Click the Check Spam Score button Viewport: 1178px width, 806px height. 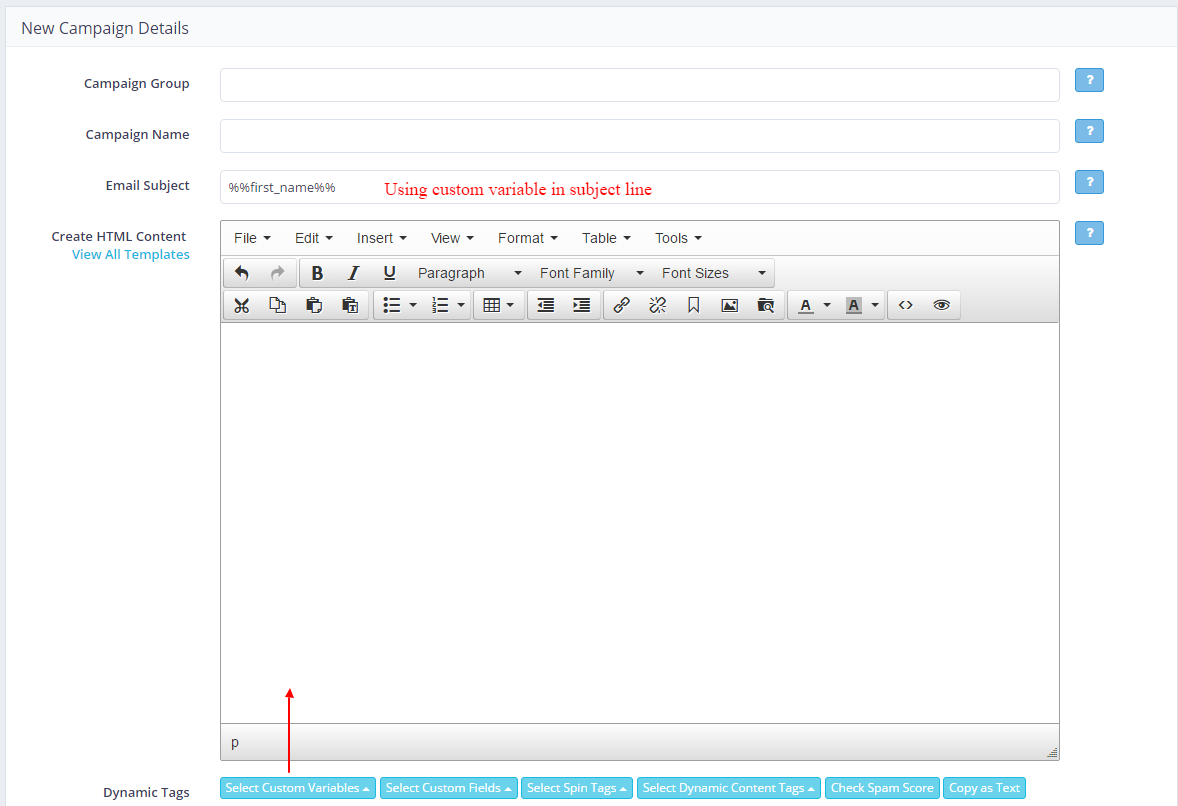pyautogui.click(x=881, y=788)
